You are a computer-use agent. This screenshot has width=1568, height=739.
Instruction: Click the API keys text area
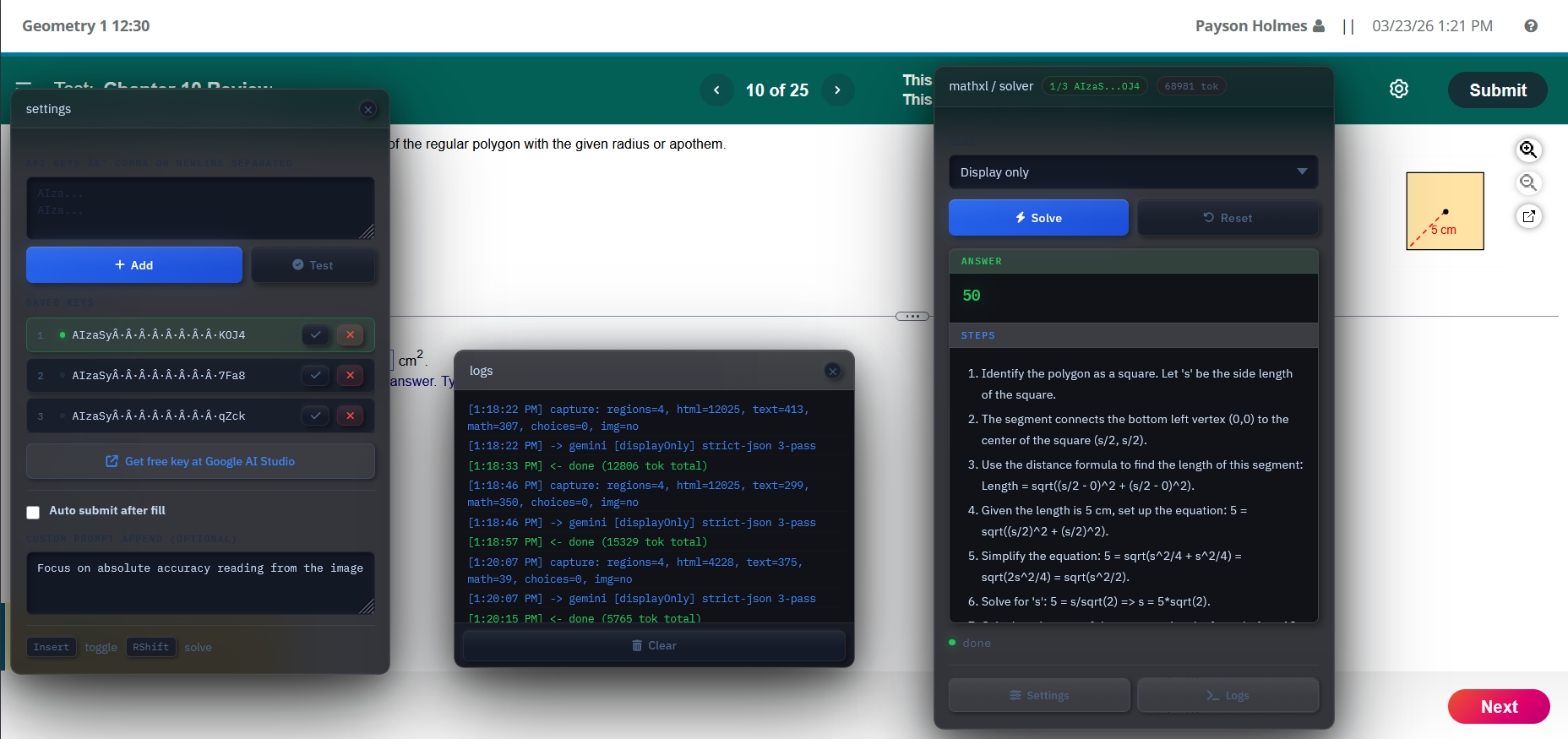tap(200, 208)
